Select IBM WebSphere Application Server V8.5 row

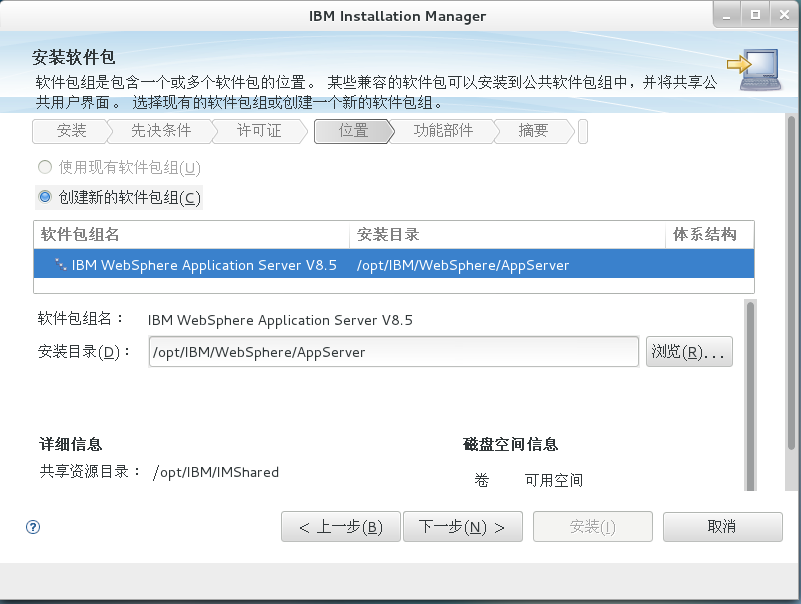pyautogui.click(x=394, y=264)
